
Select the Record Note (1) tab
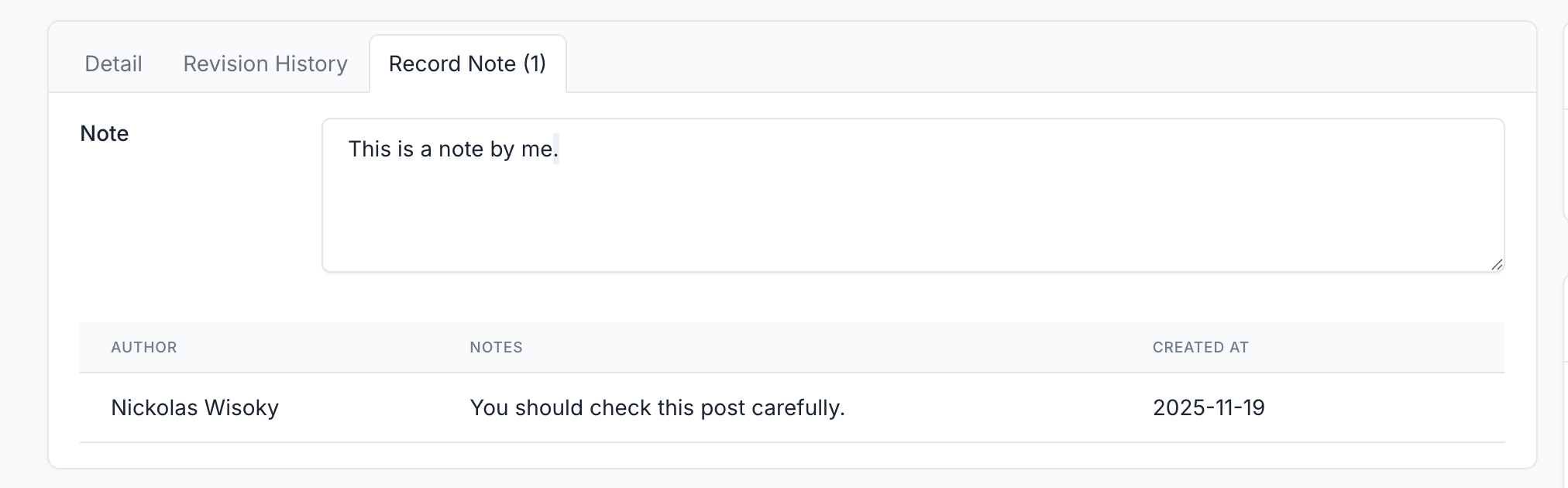coord(468,64)
